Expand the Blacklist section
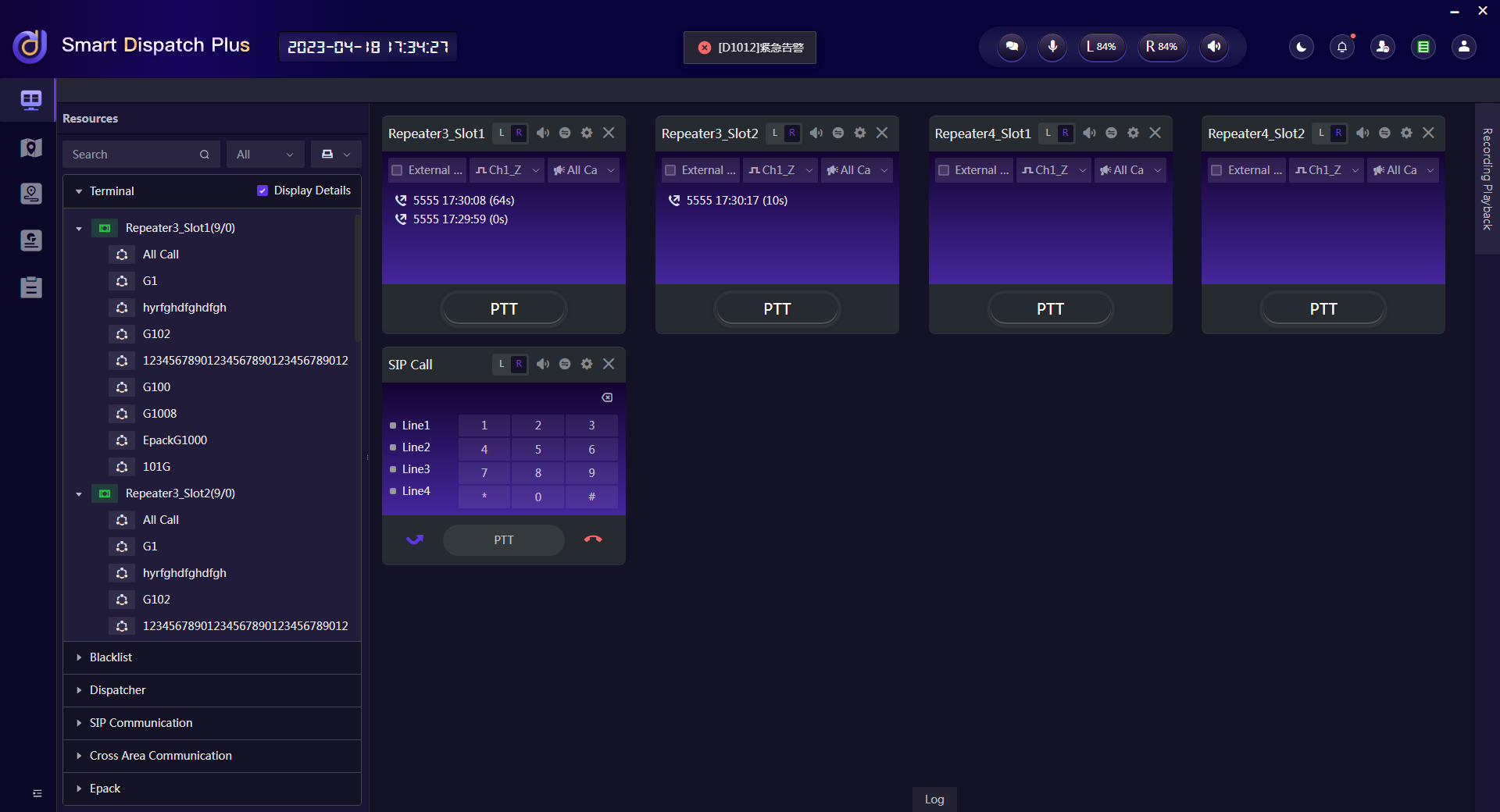 pos(111,657)
